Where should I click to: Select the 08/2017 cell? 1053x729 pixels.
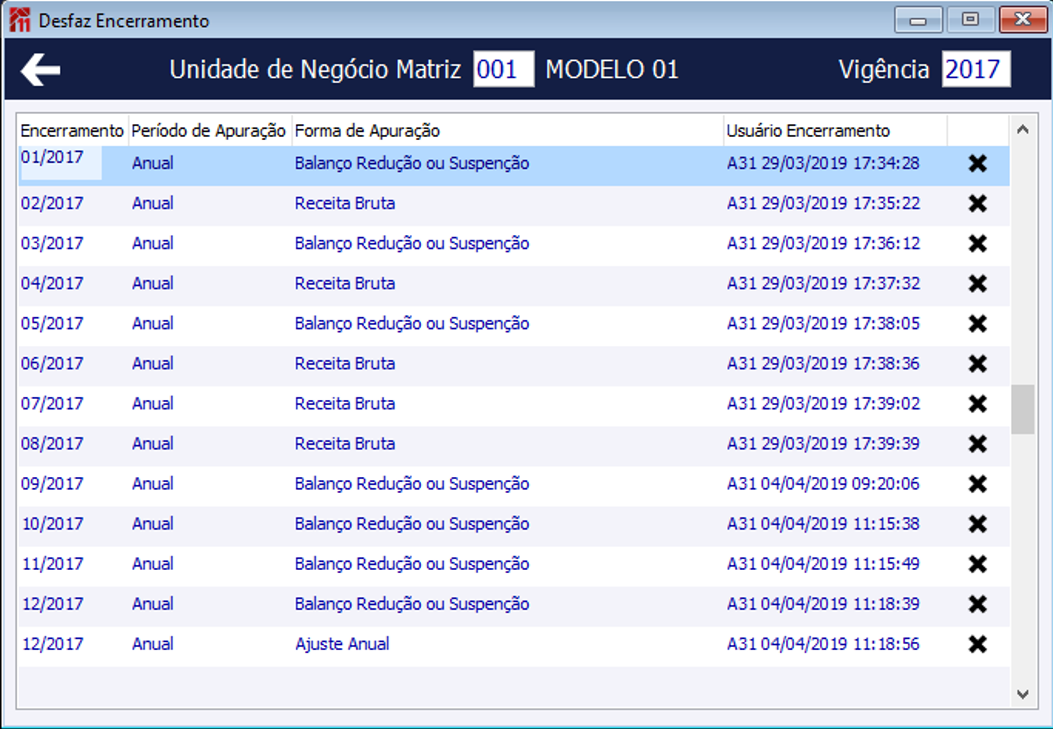52,444
